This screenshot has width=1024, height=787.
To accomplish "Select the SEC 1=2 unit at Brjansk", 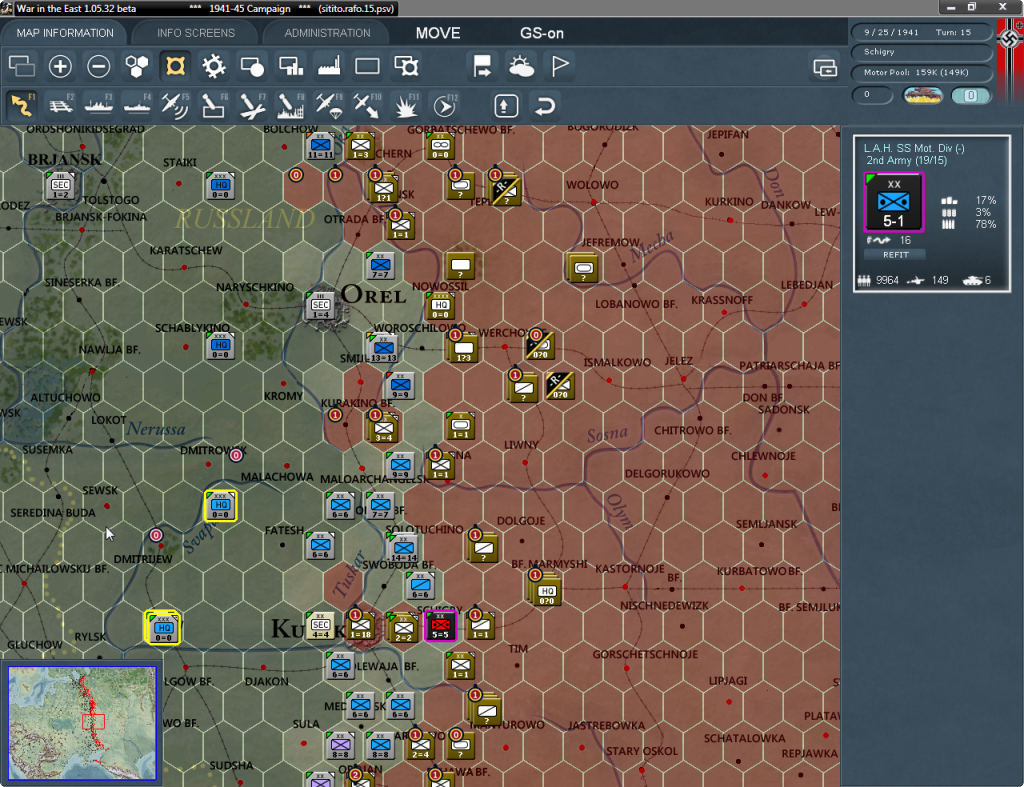I will tap(61, 186).
